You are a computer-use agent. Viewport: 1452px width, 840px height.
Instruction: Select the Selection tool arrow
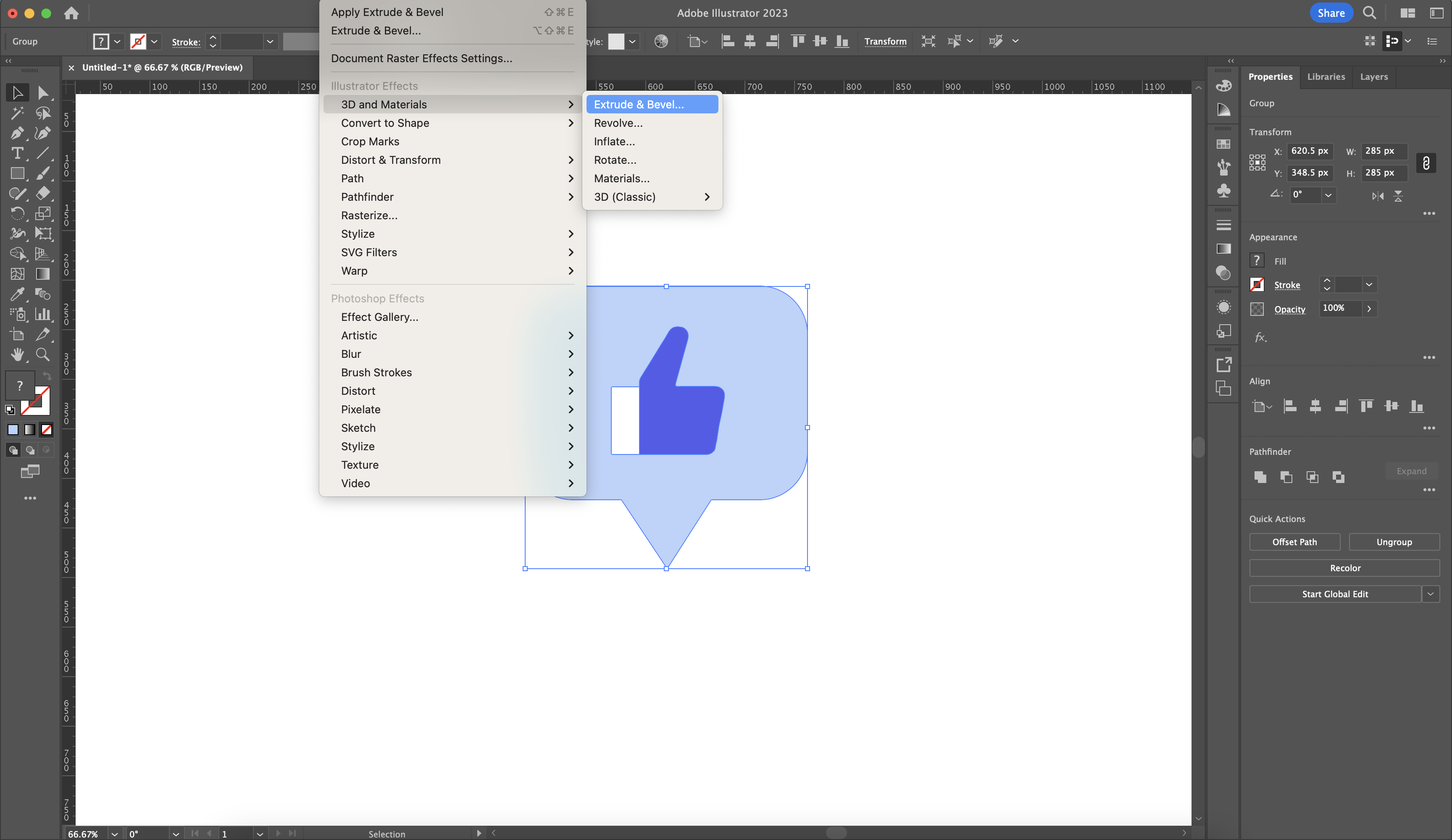pos(17,93)
